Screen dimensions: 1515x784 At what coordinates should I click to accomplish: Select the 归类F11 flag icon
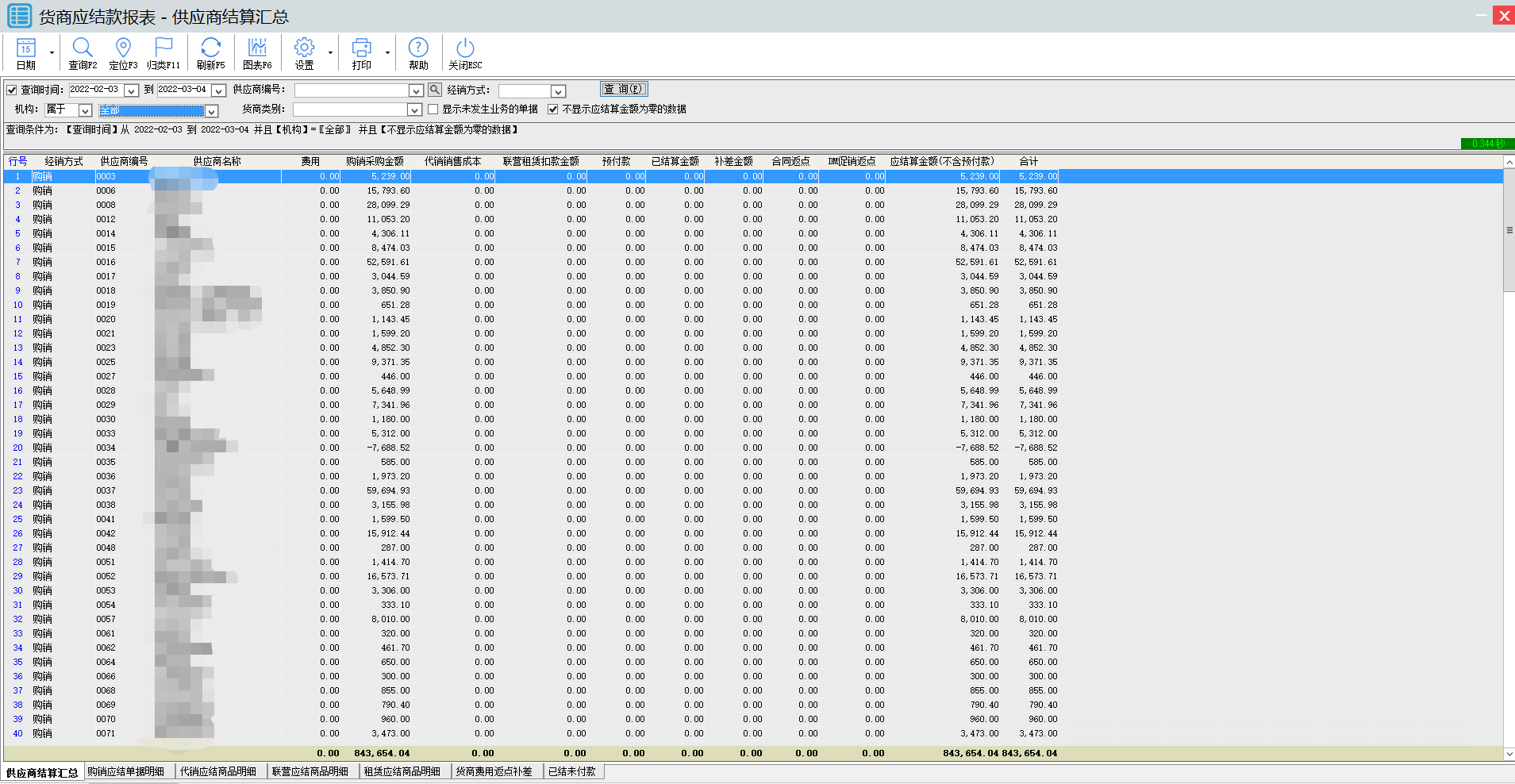coord(163,48)
